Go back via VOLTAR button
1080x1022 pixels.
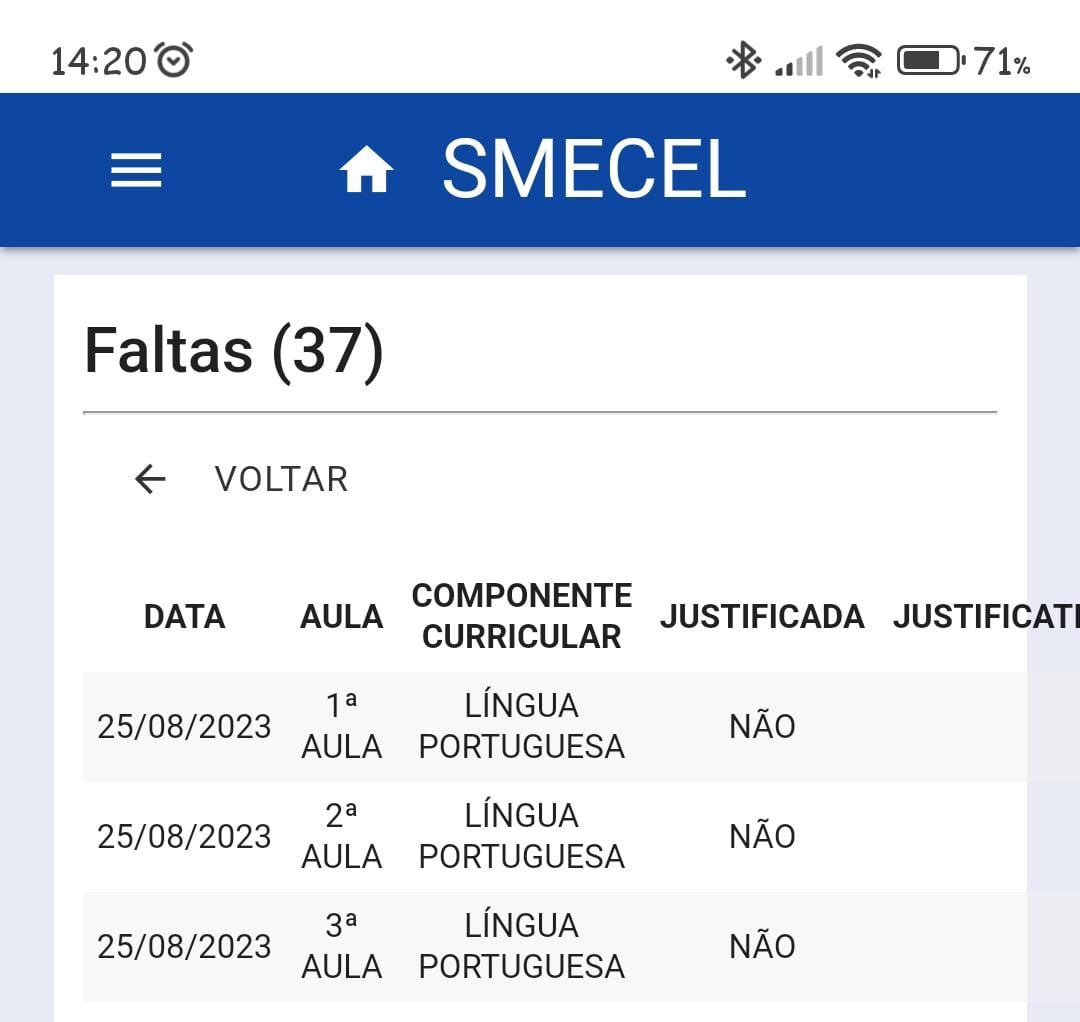click(241, 479)
